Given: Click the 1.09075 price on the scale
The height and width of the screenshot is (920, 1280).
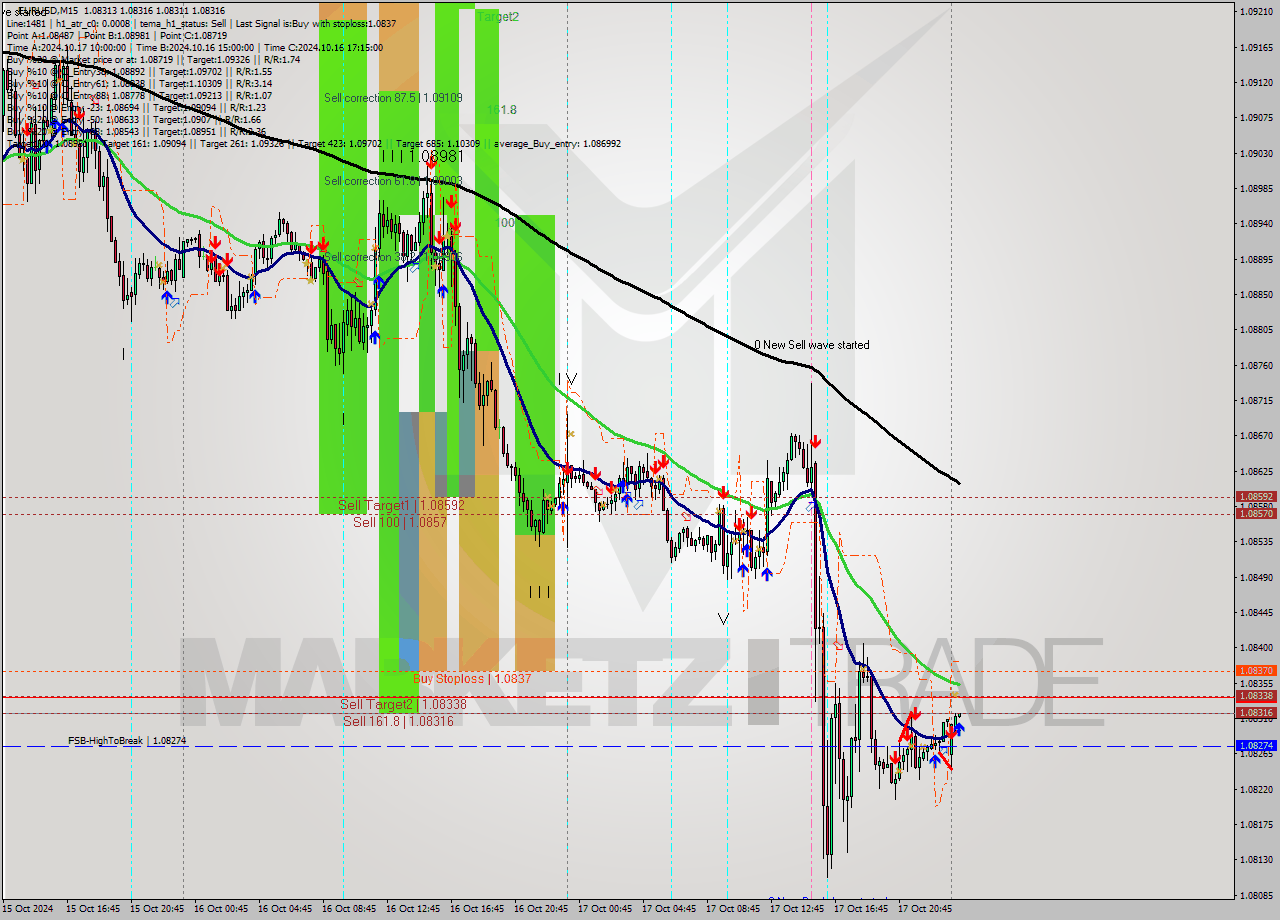Looking at the screenshot, I should [x=1256, y=118].
